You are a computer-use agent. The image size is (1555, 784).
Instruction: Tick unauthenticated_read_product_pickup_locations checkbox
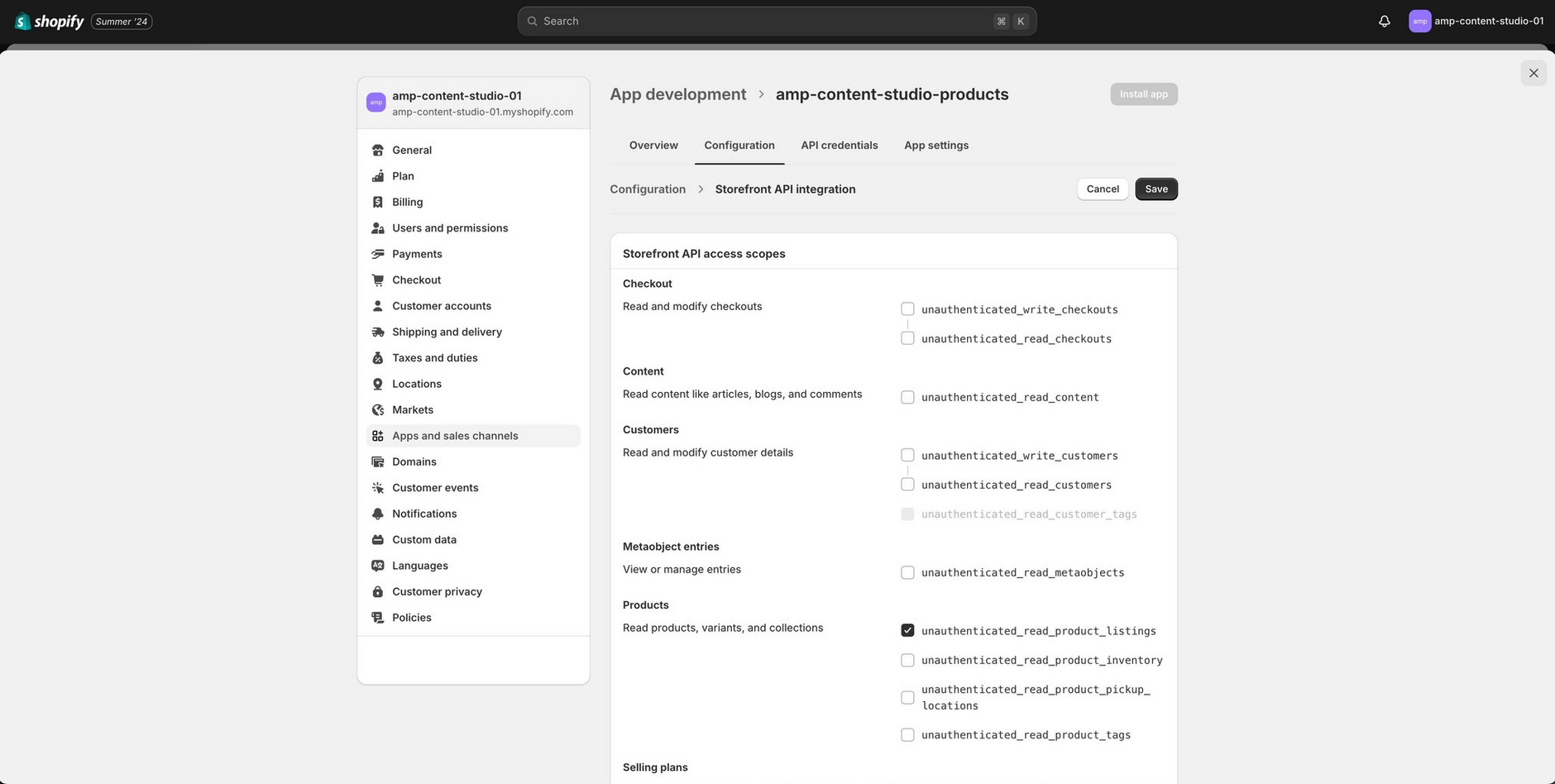point(907,697)
